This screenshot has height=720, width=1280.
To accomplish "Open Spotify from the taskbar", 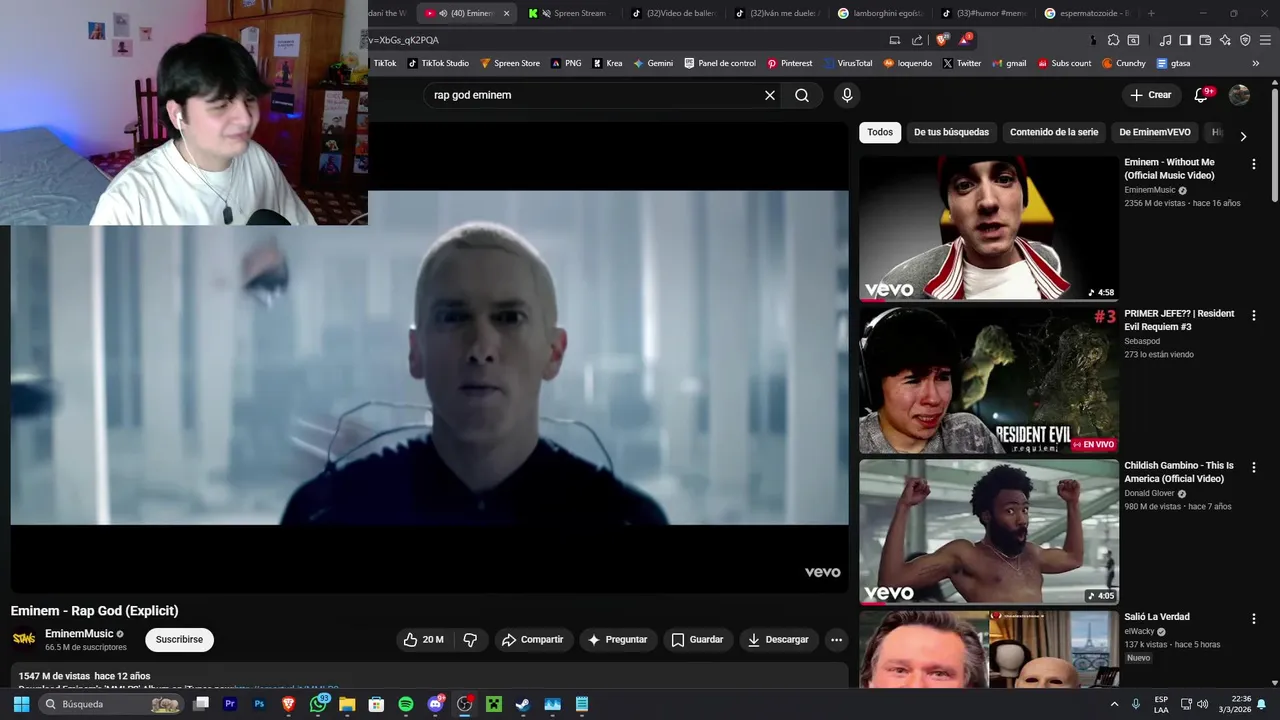I will tap(406, 704).
